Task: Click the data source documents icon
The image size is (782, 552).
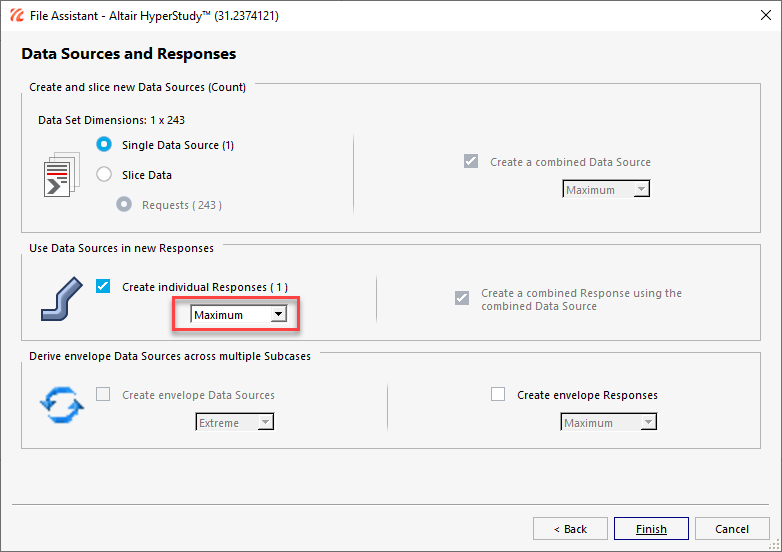Action: [x=62, y=175]
